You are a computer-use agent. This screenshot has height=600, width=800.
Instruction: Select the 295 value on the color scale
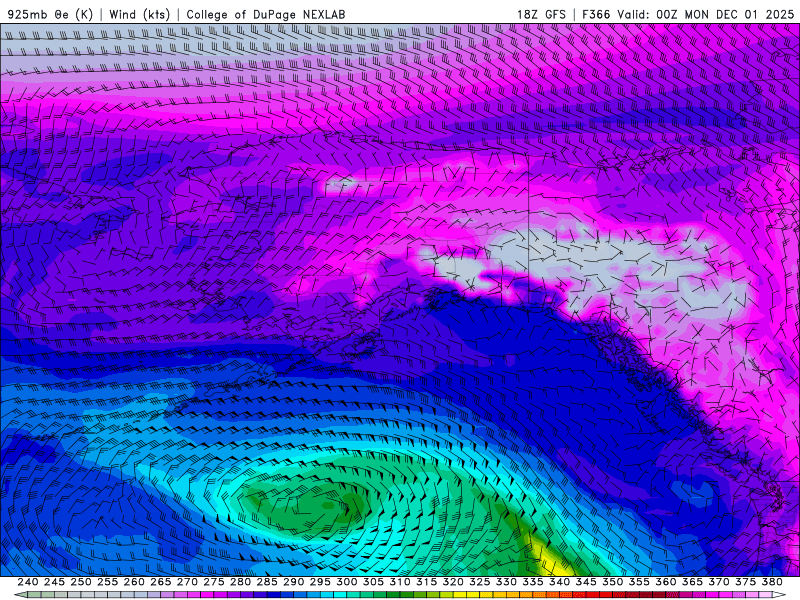(320, 582)
